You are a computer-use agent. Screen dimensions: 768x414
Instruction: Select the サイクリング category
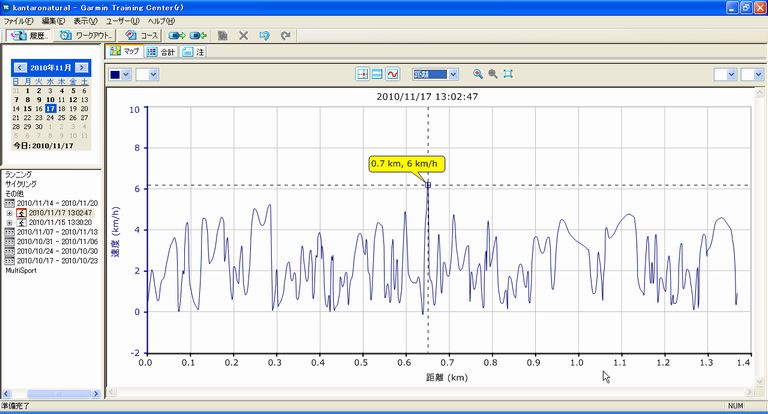pyautogui.click(x=21, y=184)
